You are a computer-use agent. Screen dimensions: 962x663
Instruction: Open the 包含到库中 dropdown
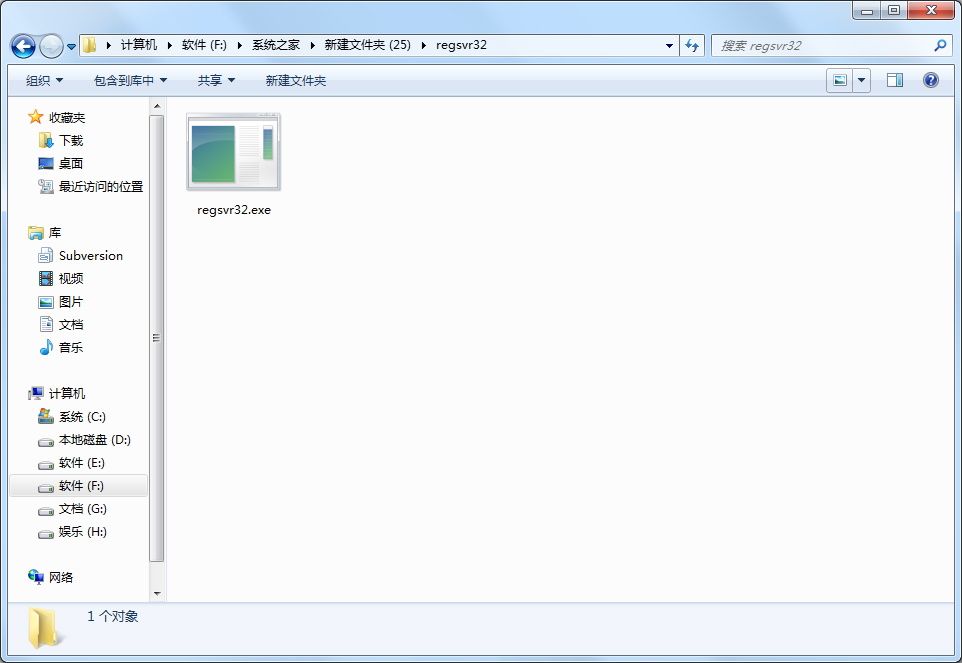[128, 80]
